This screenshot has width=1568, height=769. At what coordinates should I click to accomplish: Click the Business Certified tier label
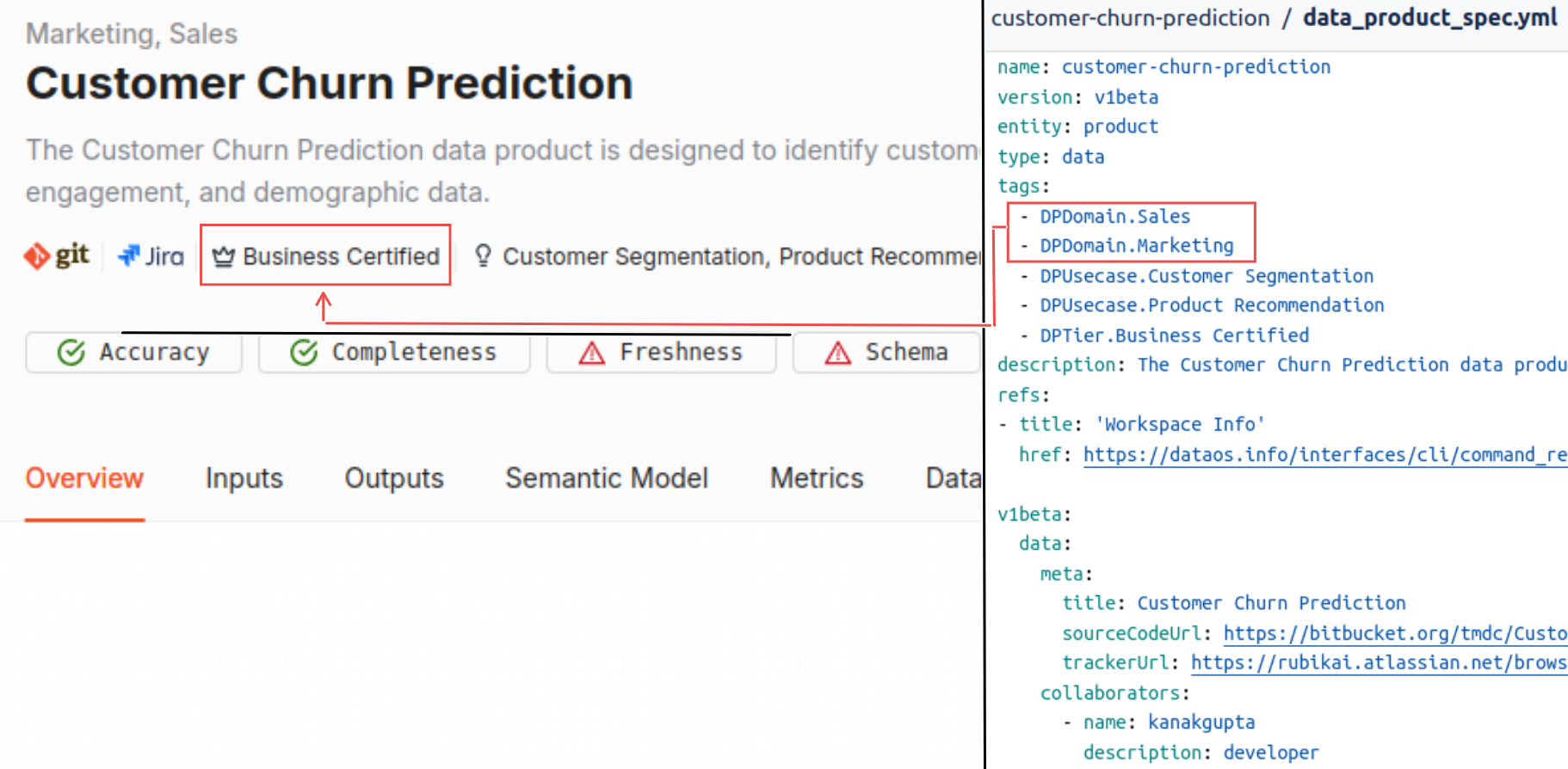pos(341,256)
